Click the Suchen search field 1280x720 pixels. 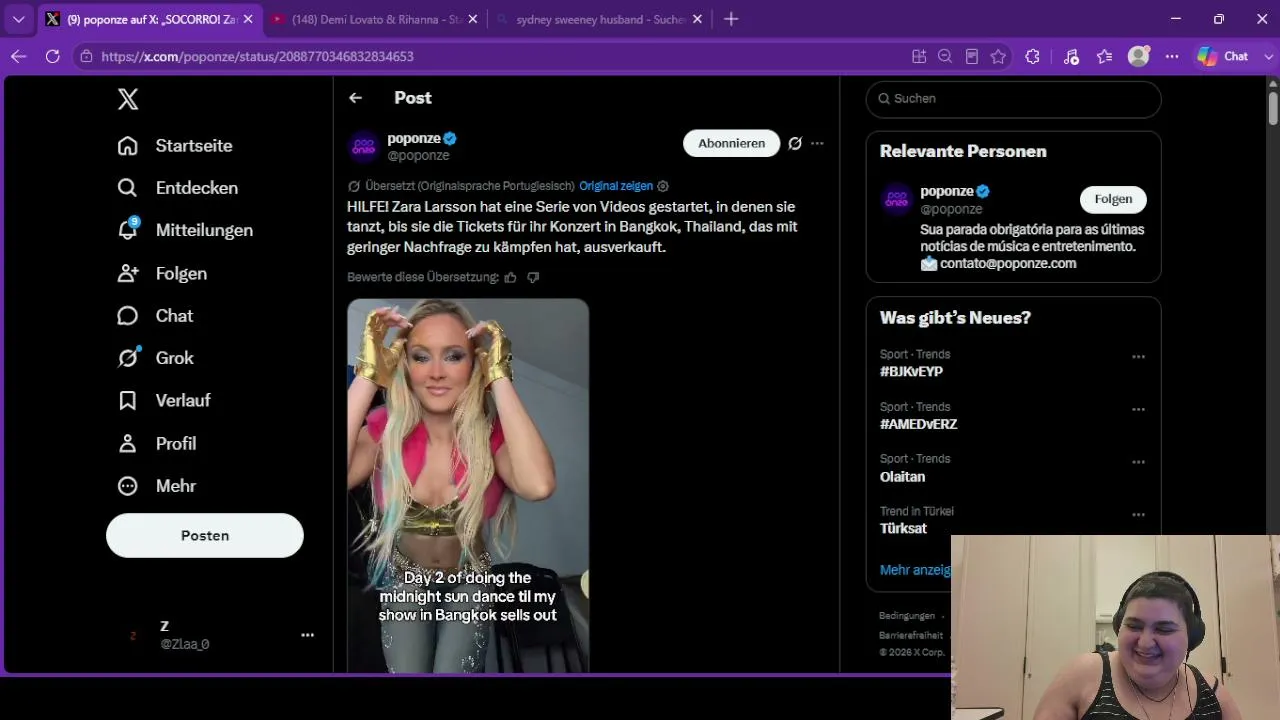tap(1014, 98)
